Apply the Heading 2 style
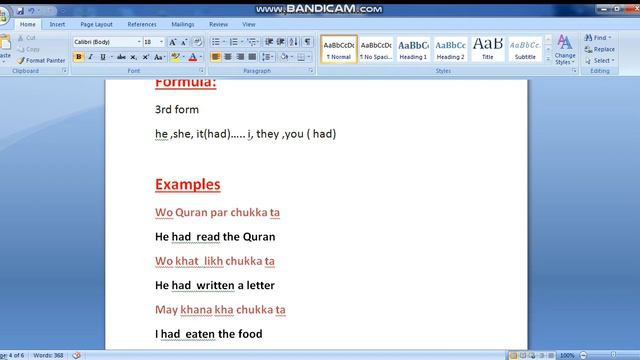 click(x=451, y=49)
